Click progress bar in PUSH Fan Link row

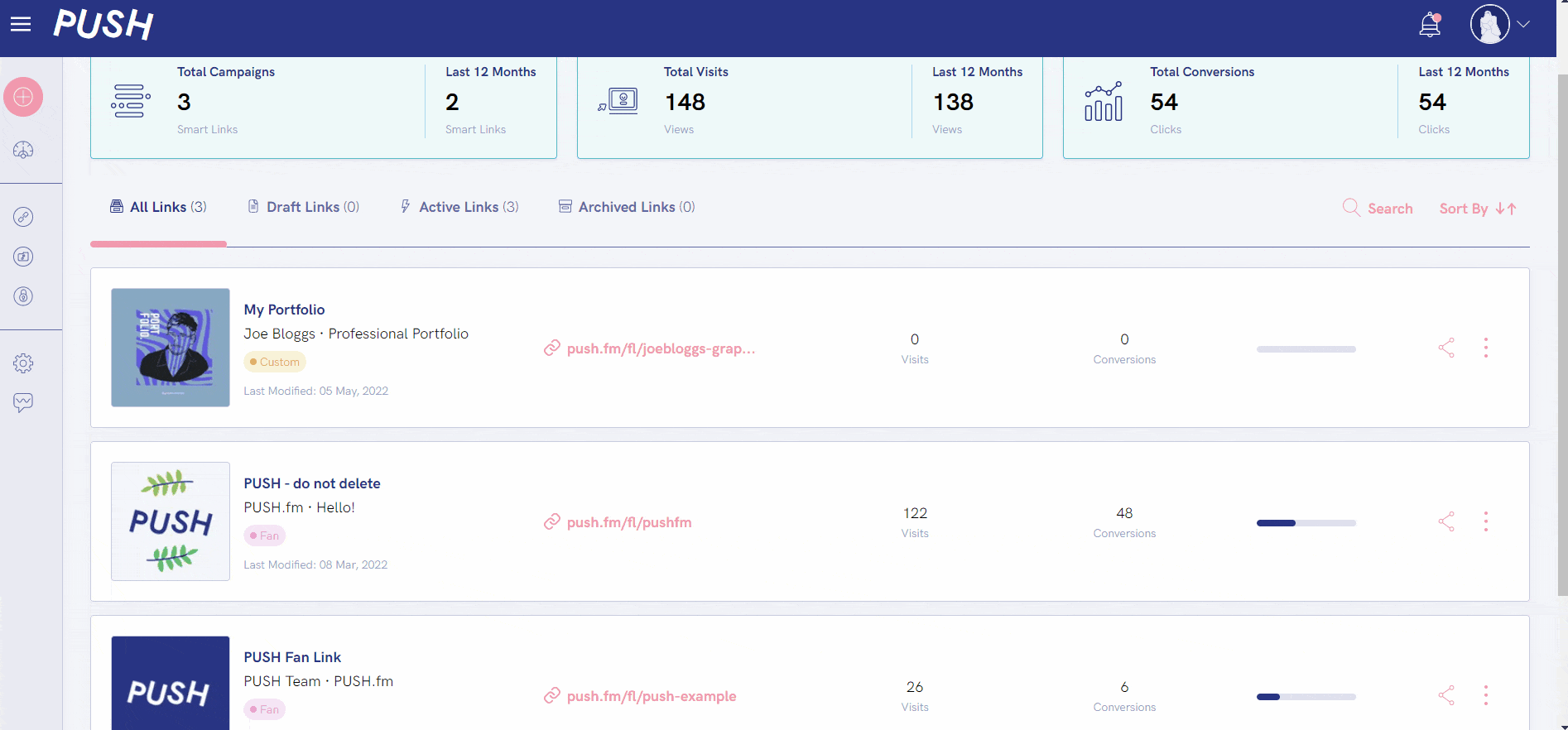coord(1306,697)
